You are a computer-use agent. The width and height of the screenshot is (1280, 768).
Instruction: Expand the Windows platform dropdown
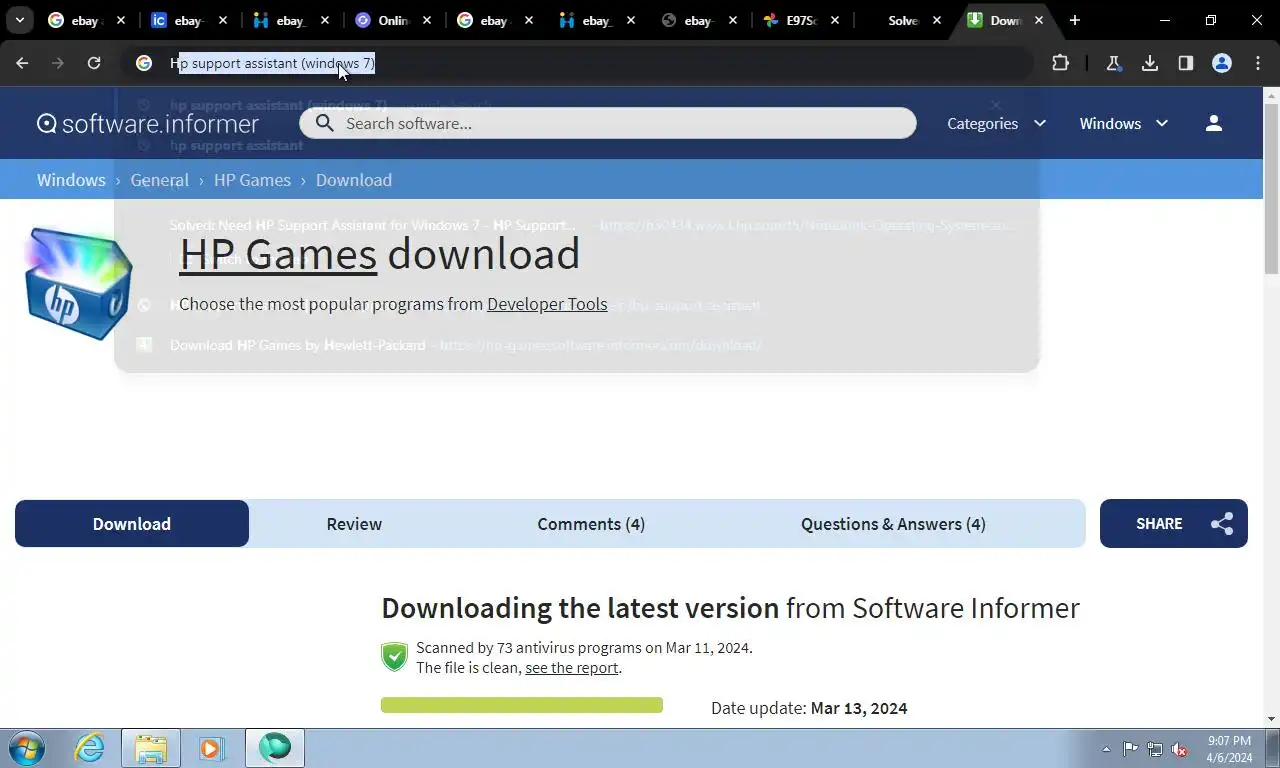[x=1124, y=123]
